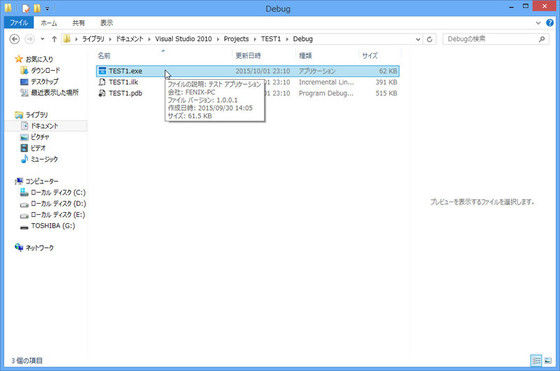Image resolution: width=560 pixels, height=371 pixels.
Task: Click the new folder quick access icon
Action: click(37, 8)
